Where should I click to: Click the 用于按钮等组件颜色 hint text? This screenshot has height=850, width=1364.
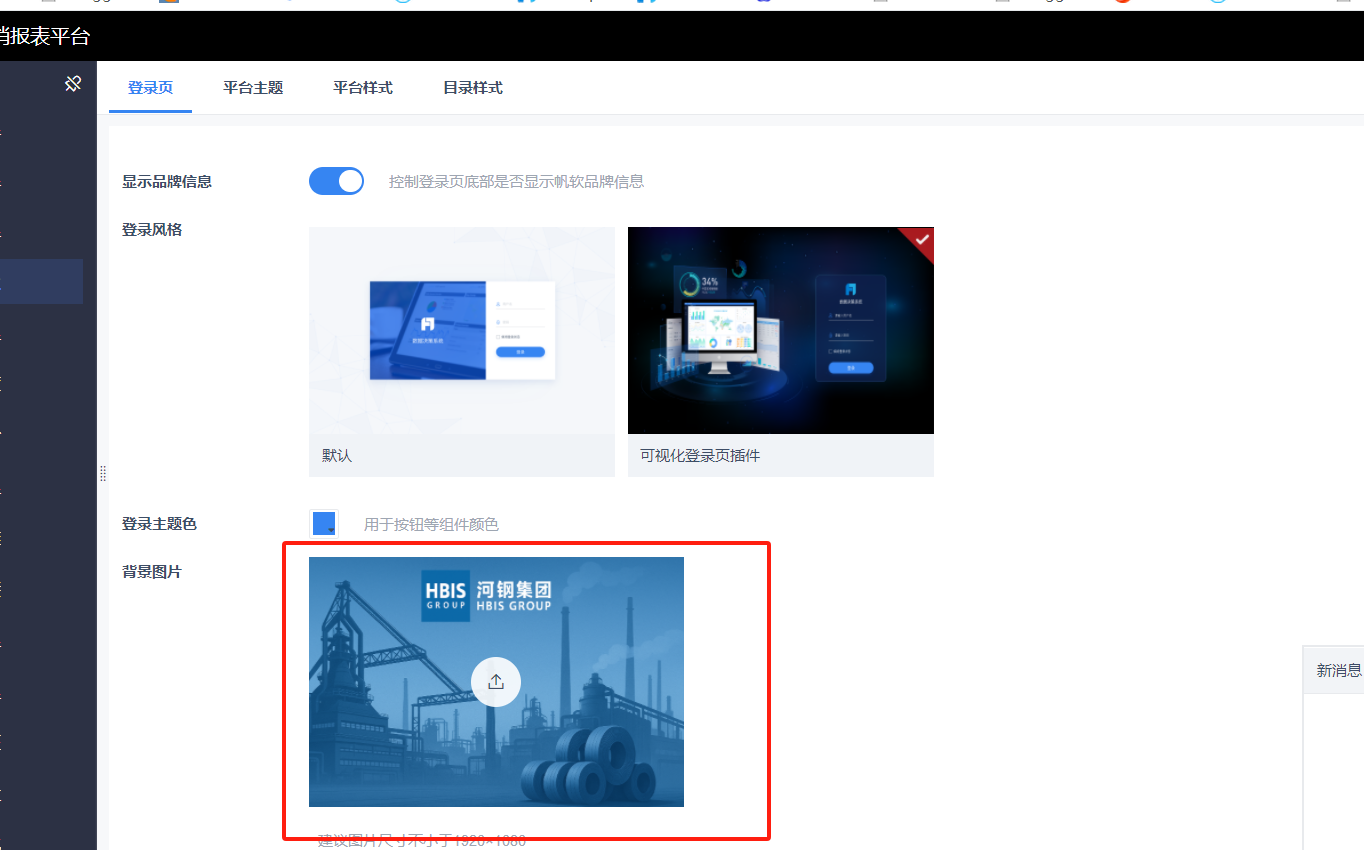pyautogui.click(x=431, y=524)
